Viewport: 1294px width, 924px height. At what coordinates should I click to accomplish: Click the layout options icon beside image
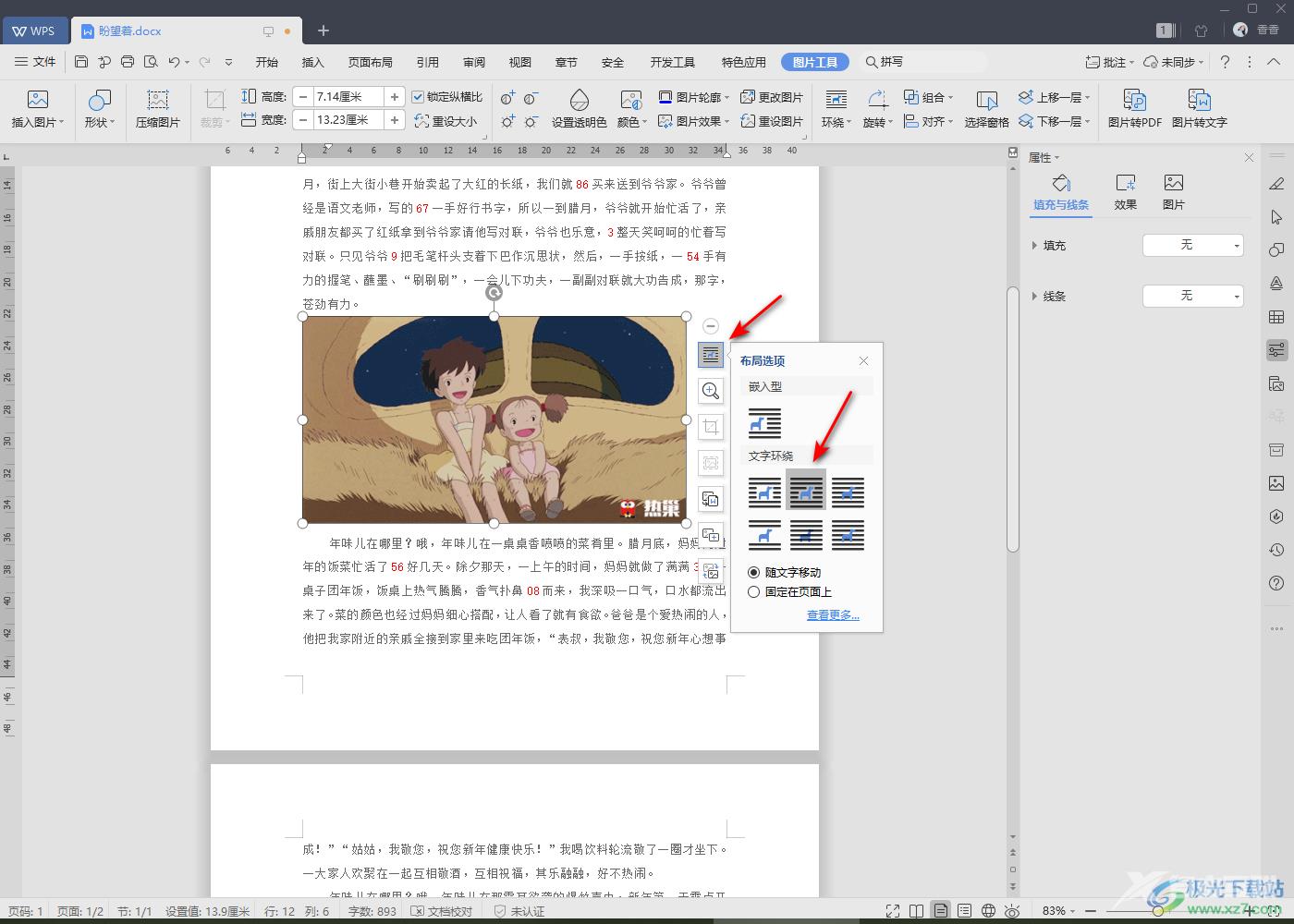tap(711, 355)
